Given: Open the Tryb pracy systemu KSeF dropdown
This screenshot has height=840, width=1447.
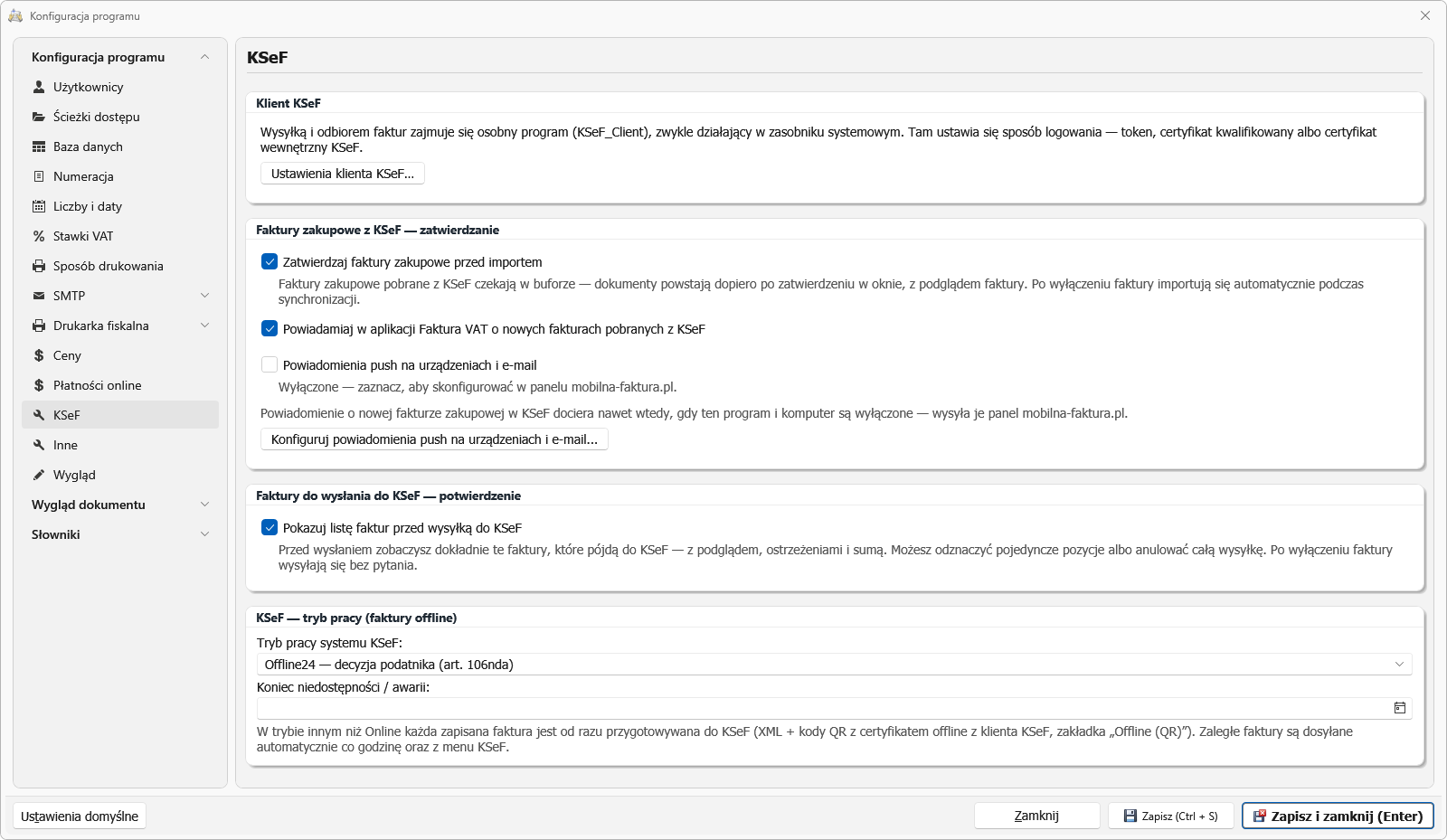Looking at the screenshot, I should pyautogui.click(x=834, y=665).
